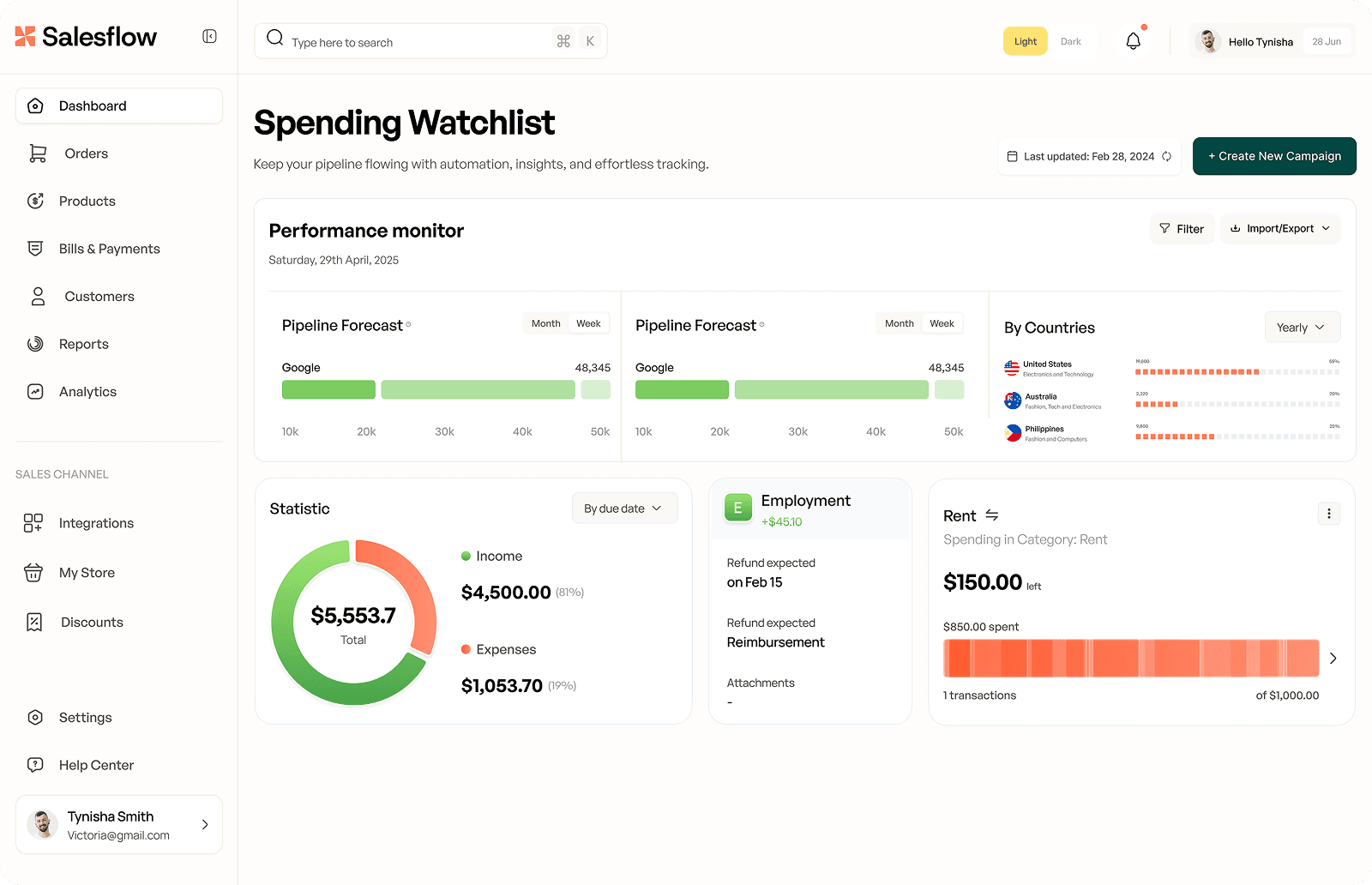Click the Rent card next arrow
Image resolution: width=1372 pixels, height=885 pixels.
coord(1333,659)
